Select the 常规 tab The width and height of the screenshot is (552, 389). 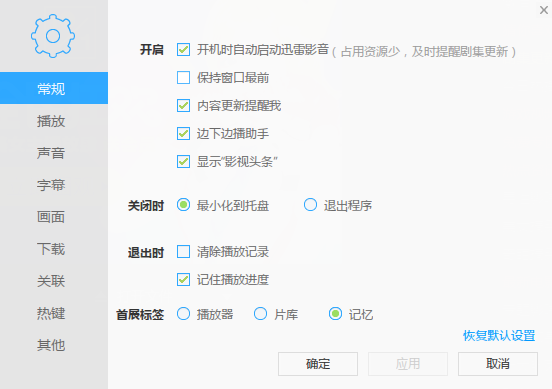pos(54,88)
